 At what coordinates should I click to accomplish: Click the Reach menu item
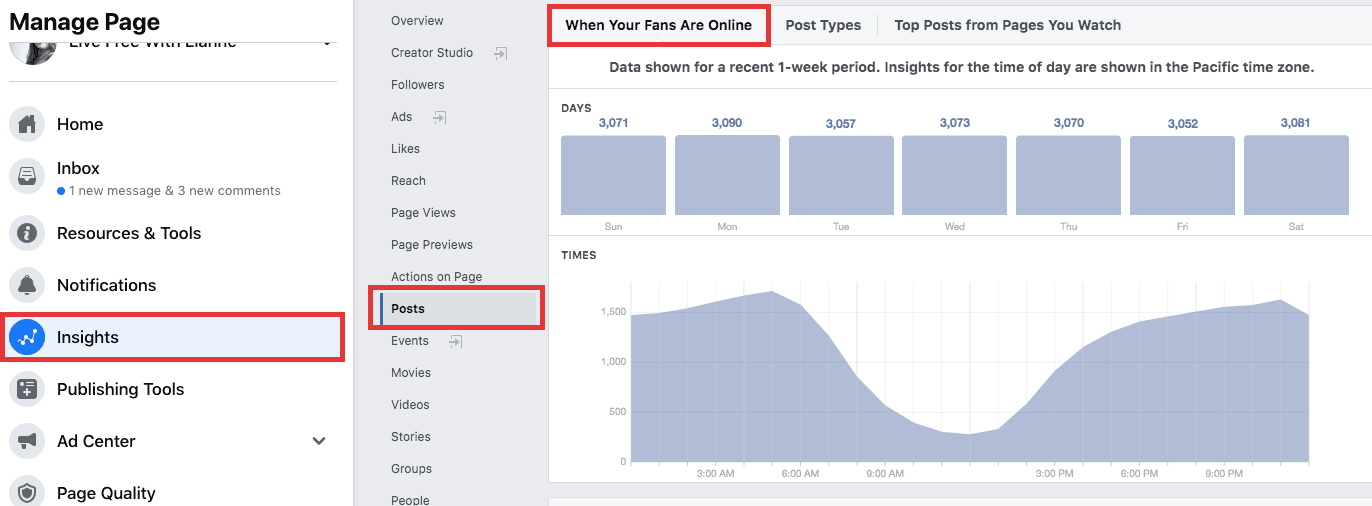(x=408, y=181)
